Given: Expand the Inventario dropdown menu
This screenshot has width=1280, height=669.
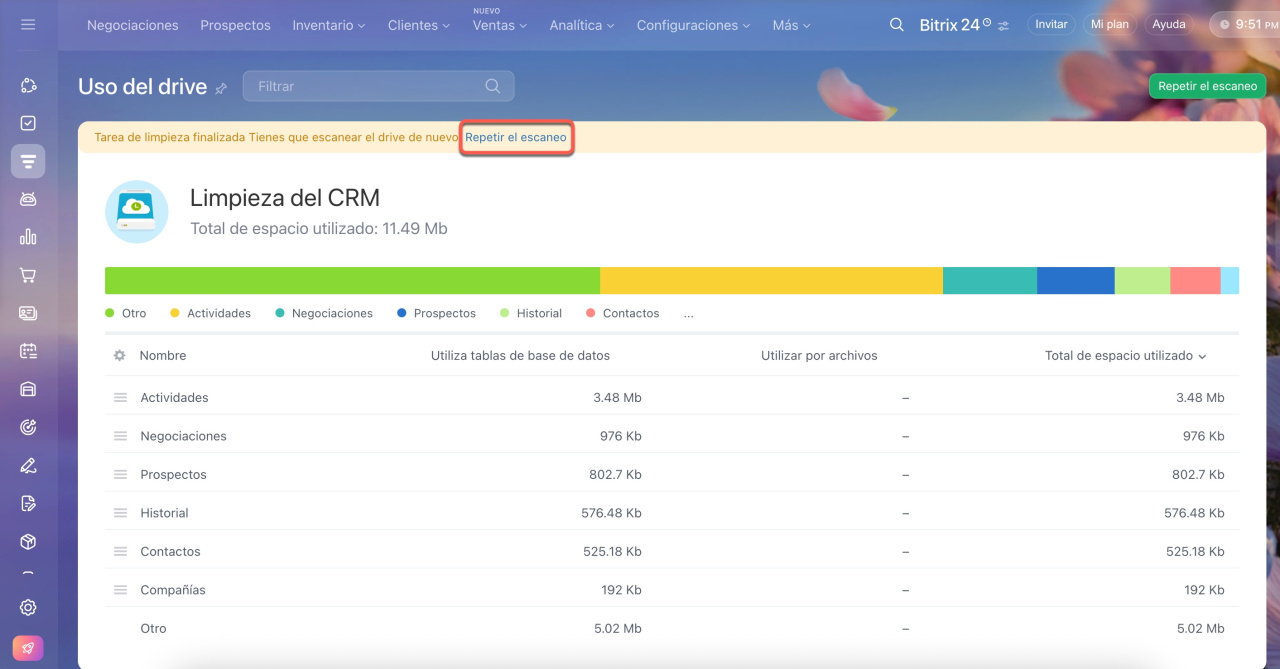Looking at the screenshot, I should click(328, 25).
